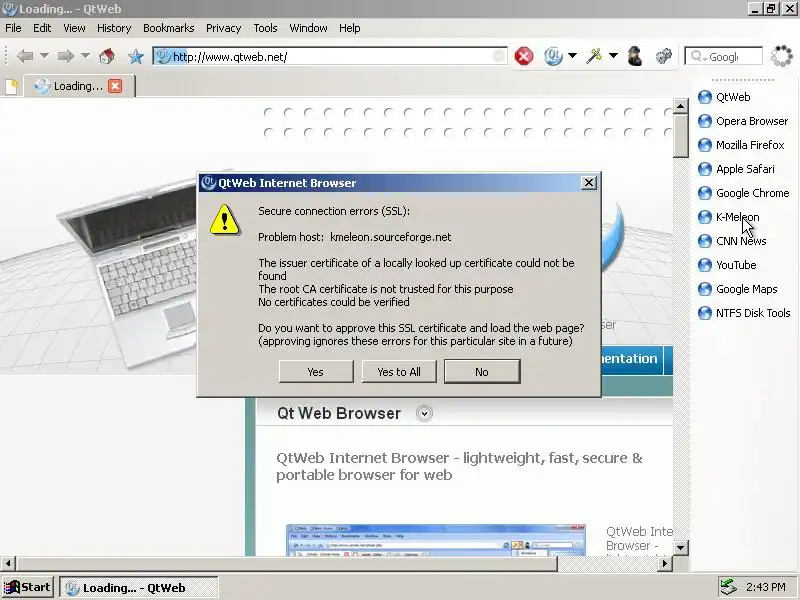Click the magic wand tool icon
Viewport: 800px width, 600px height.
pos(594,56)
